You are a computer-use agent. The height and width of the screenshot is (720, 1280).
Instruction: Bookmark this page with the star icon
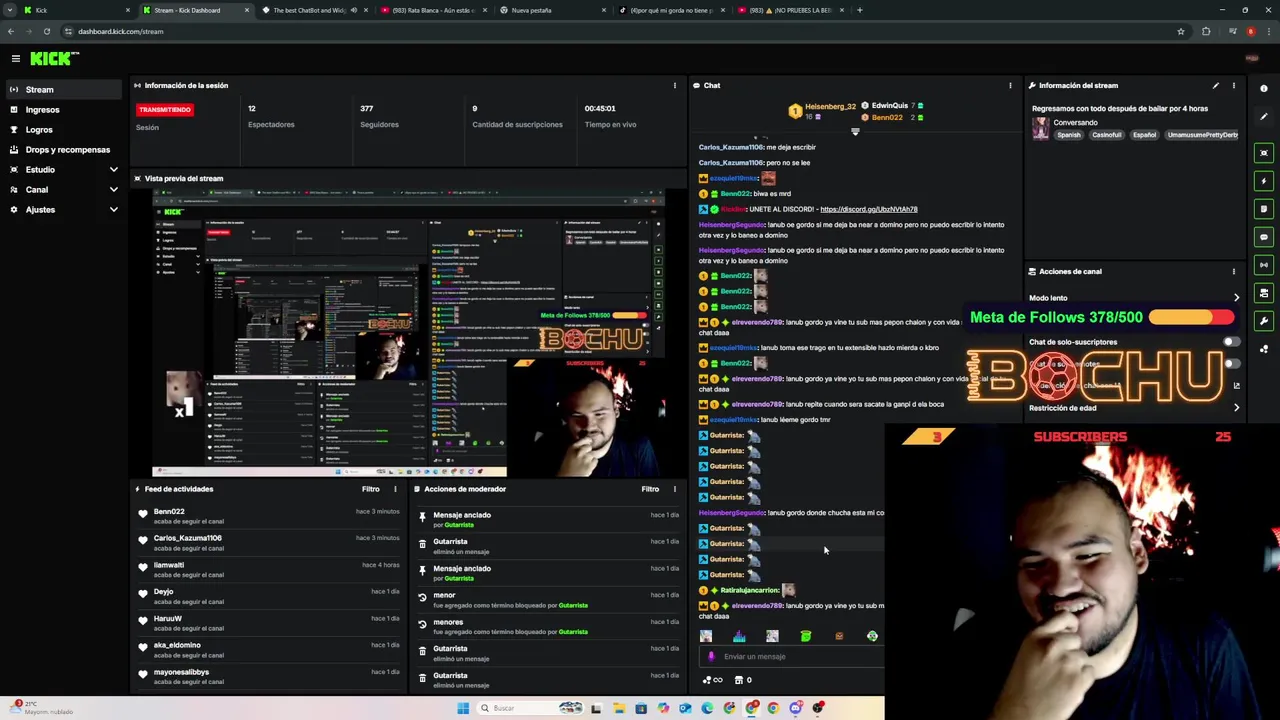click(1181, 31)
